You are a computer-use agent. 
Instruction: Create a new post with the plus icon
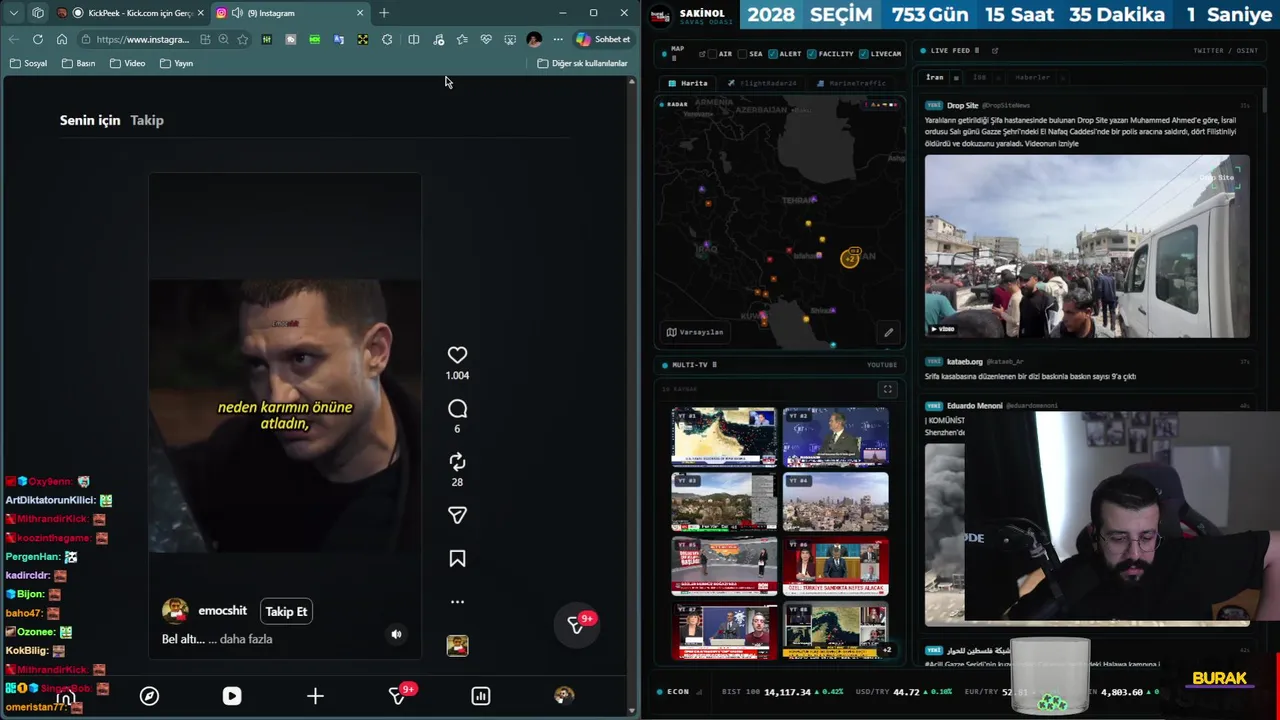click(x=315, y=696)
